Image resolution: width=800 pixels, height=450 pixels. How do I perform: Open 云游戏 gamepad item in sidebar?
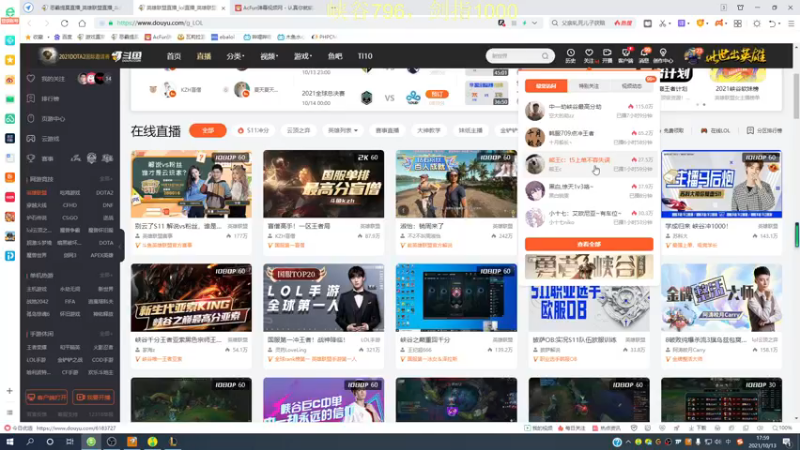coord(50,138)
